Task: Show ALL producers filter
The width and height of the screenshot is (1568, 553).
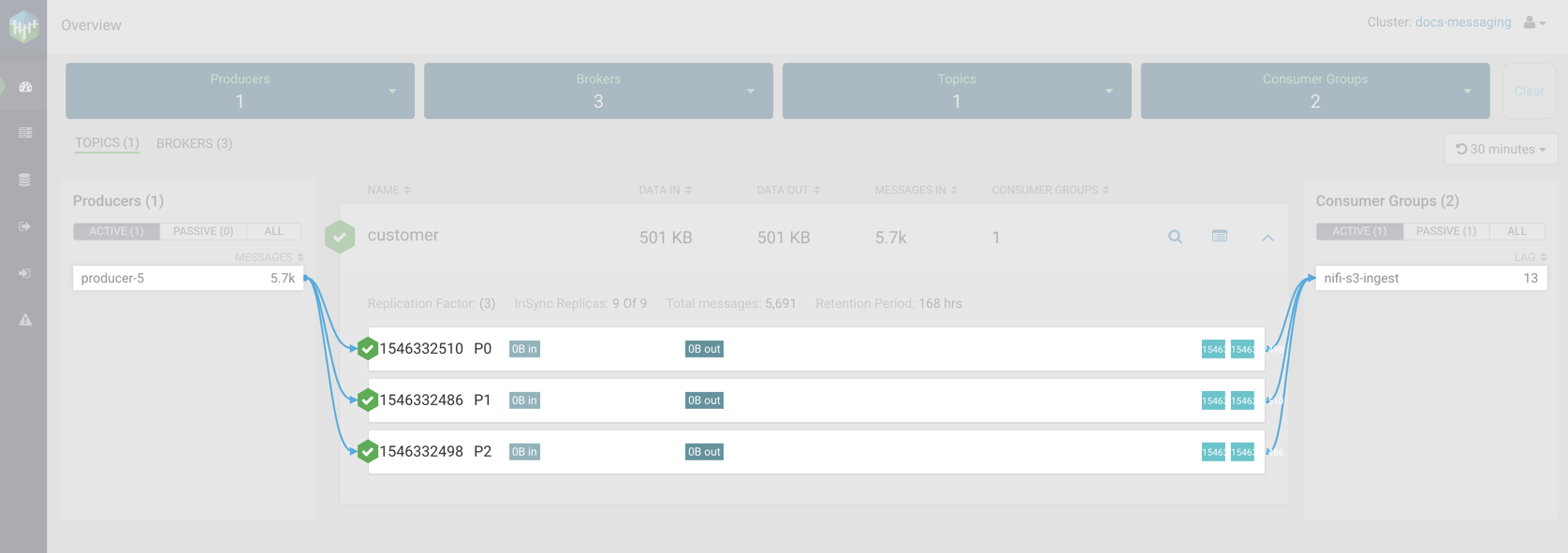Action: (273, 231)
